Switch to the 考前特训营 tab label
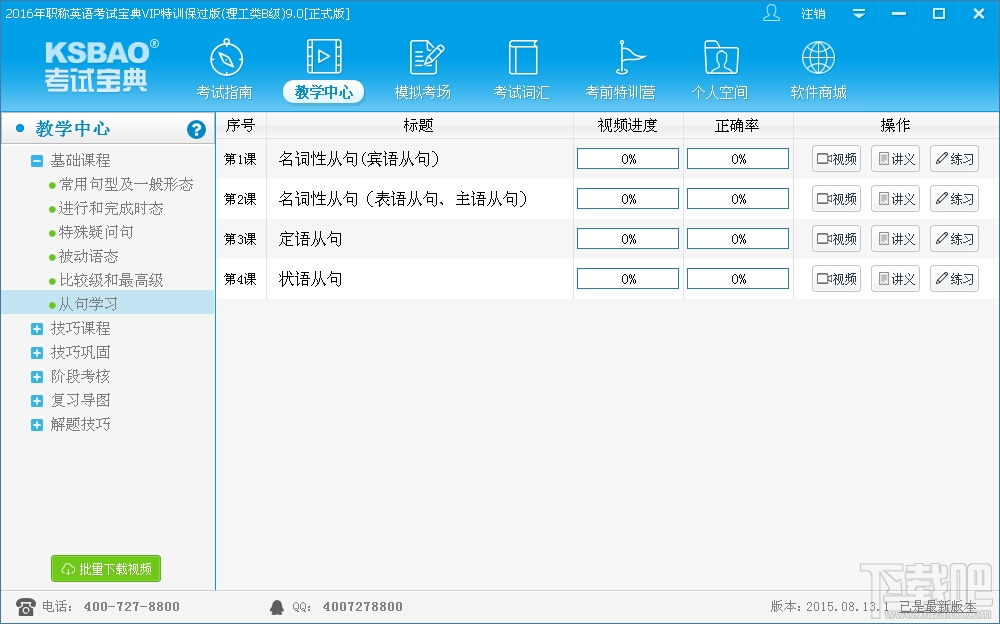 pos(621,93)
